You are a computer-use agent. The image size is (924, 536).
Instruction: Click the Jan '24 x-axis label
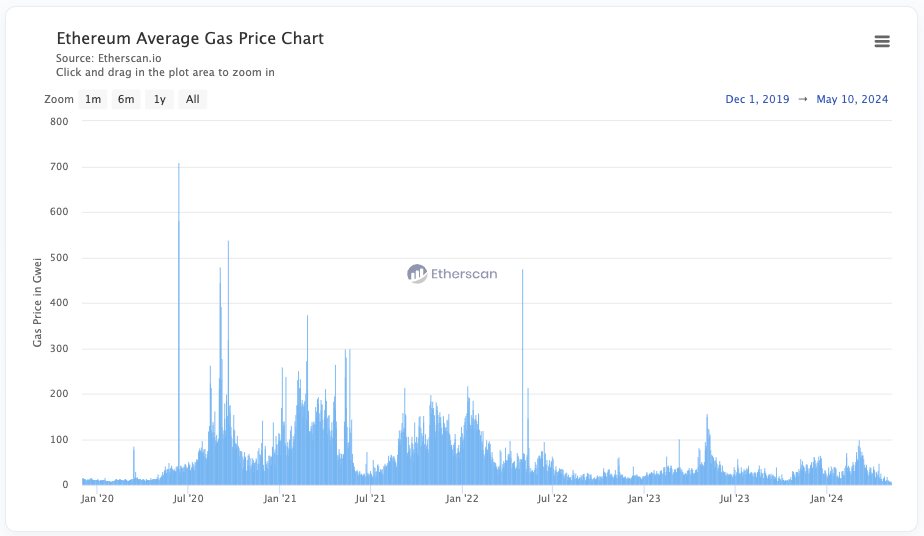826,498
